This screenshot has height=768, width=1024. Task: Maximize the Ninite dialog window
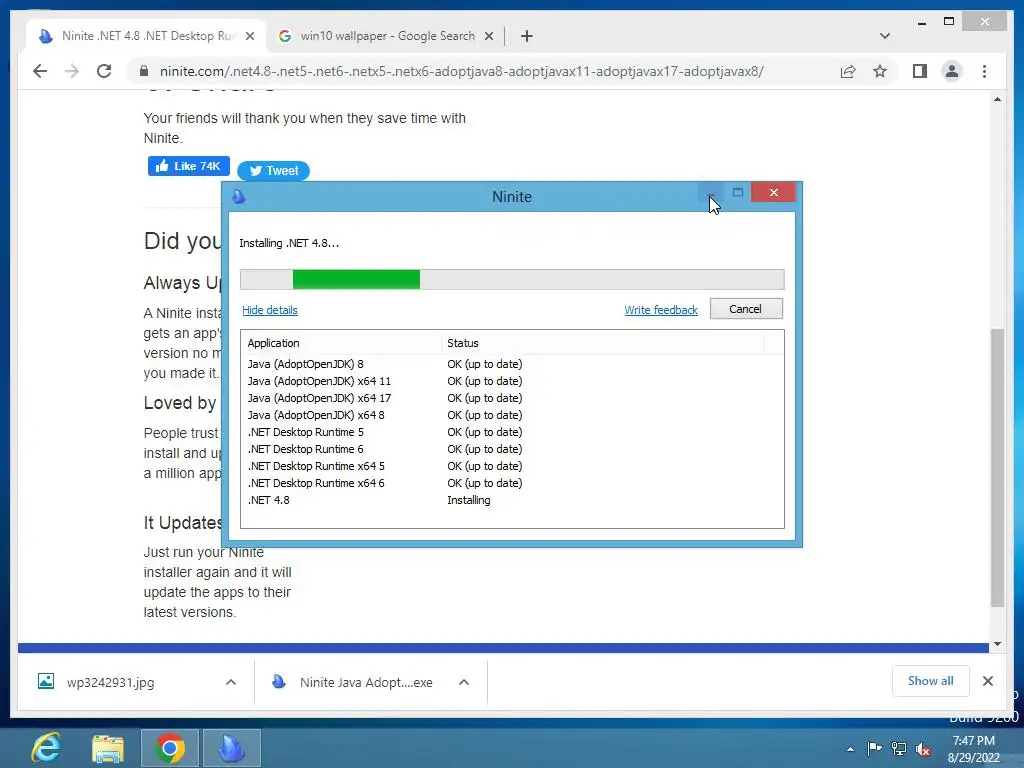click(x=738, y=192)
